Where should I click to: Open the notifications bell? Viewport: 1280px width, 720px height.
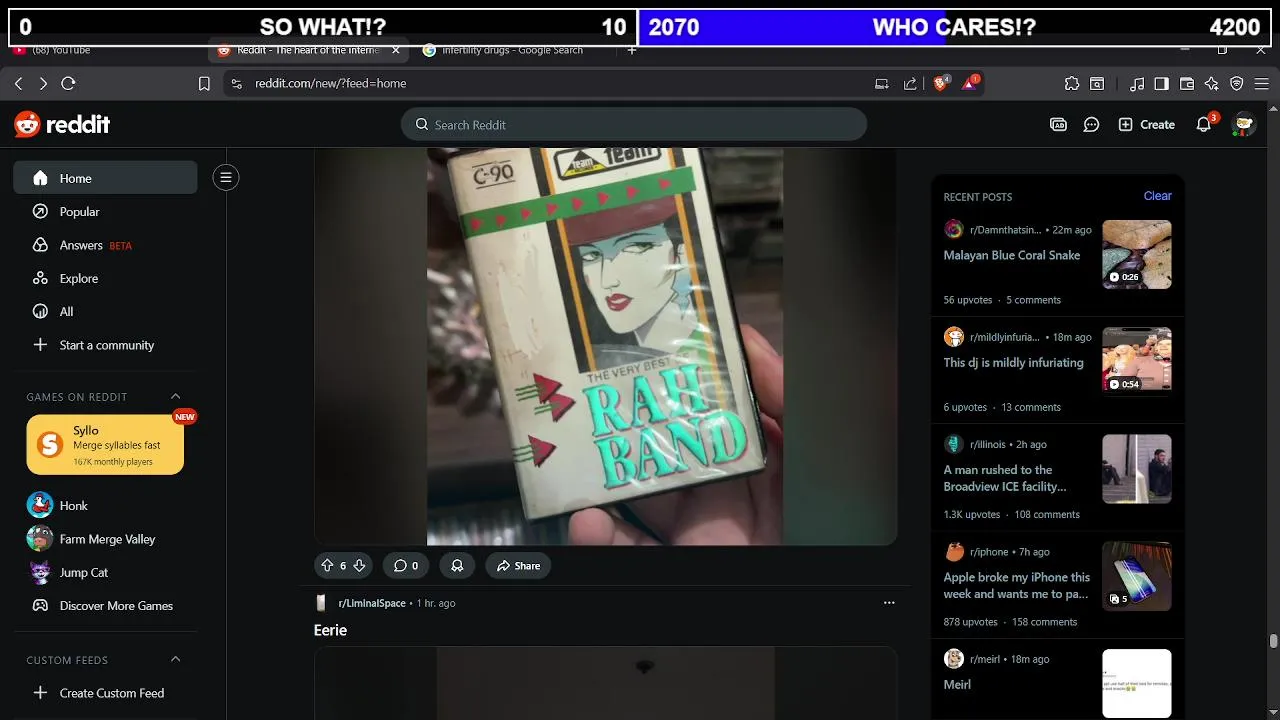click(1204, 124)
